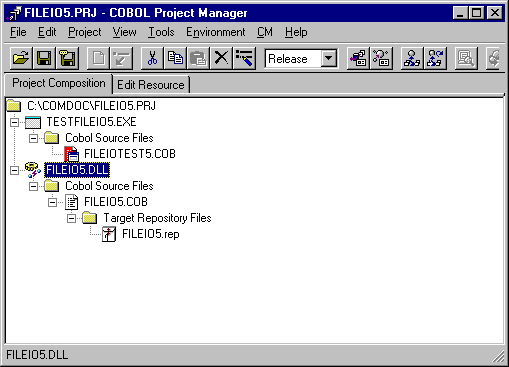The image size is (509, 367).
Task: Click the gear icon next to FILEIO5.DLL
Action: click(33, 170)
